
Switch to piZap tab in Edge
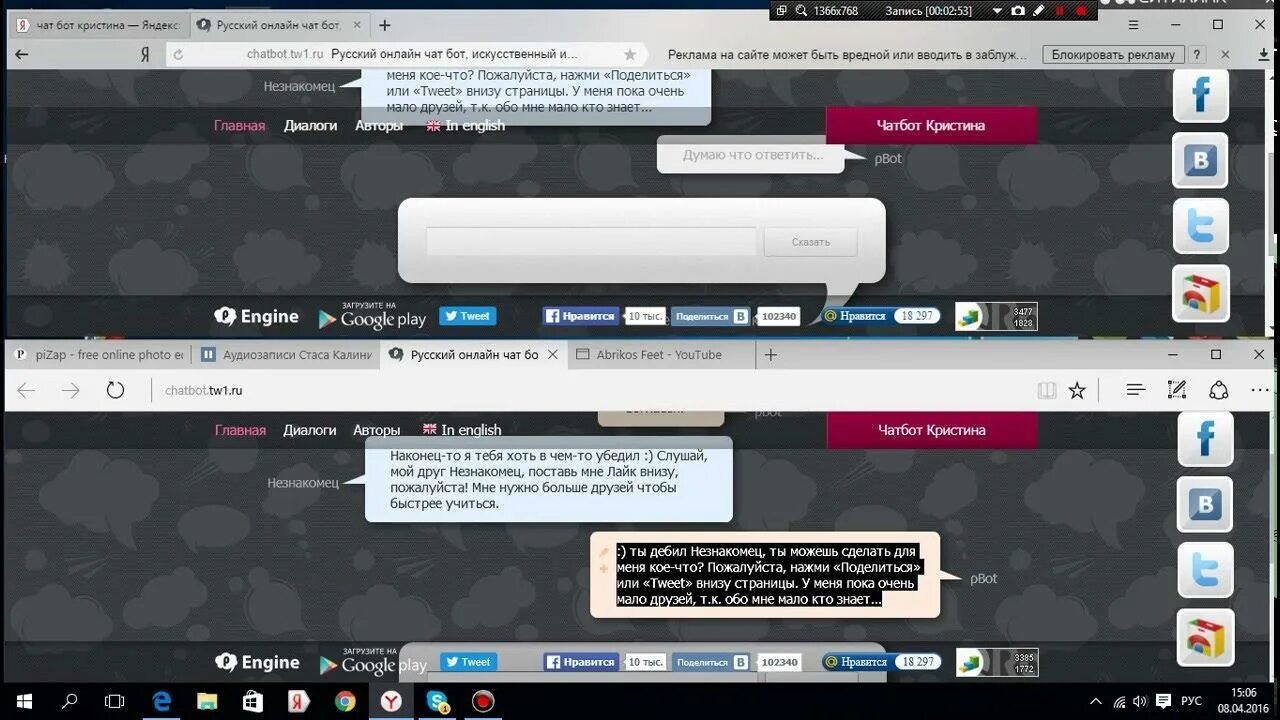click(x=98, y=354)
